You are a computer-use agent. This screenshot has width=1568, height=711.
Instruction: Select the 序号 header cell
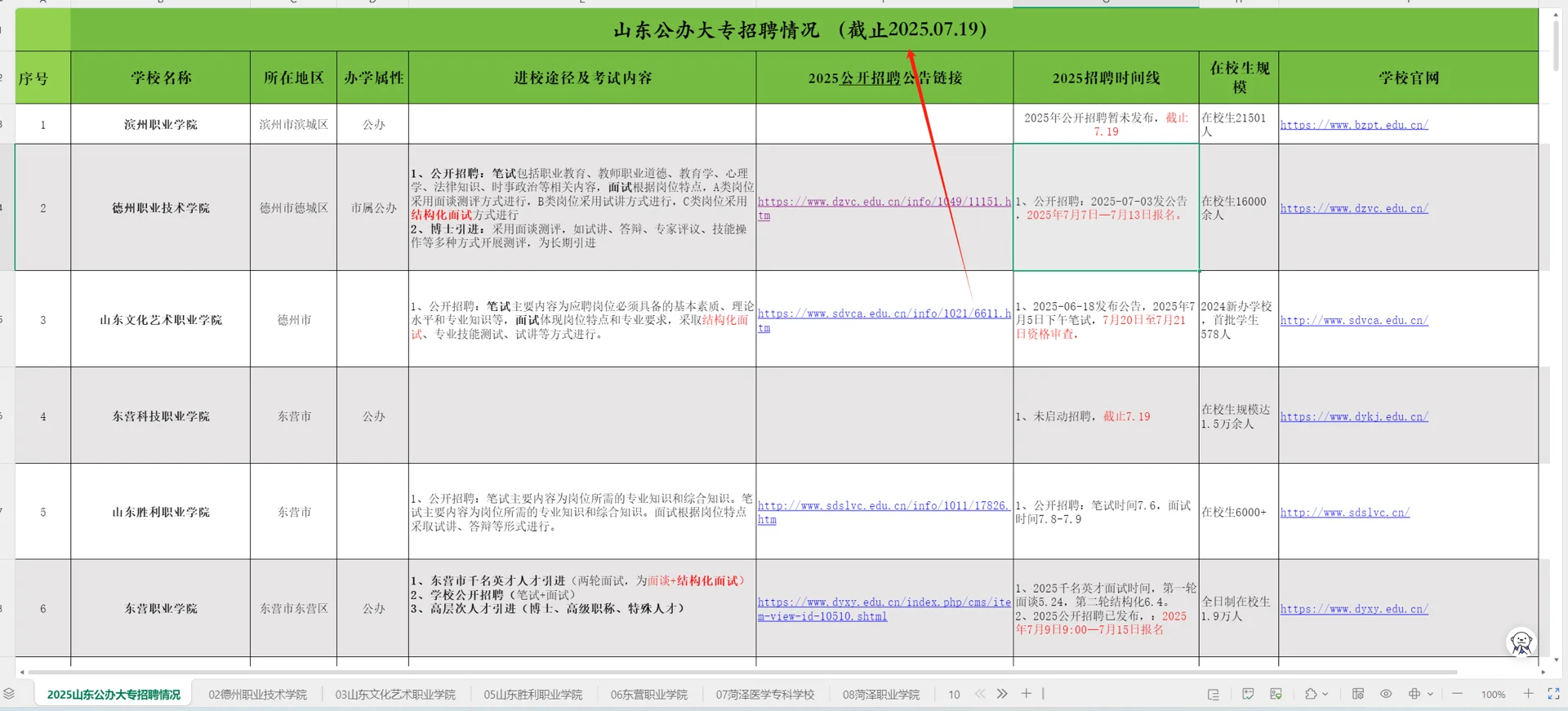pos(42,78)
